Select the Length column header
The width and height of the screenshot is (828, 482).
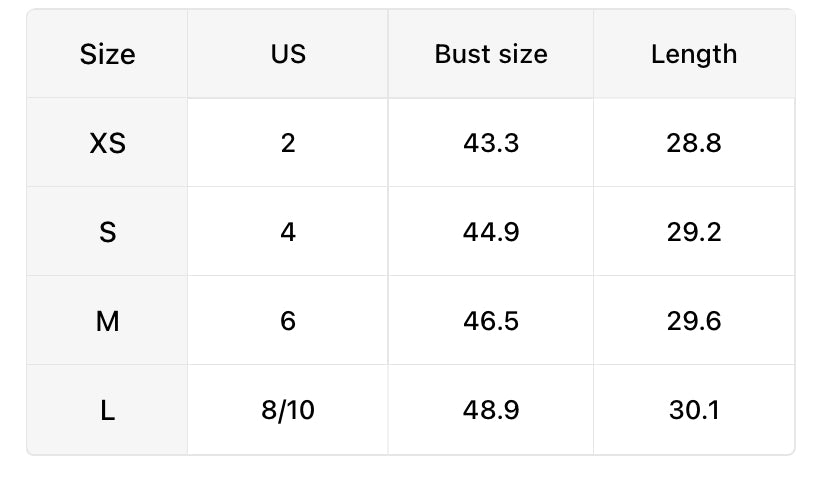694,54
